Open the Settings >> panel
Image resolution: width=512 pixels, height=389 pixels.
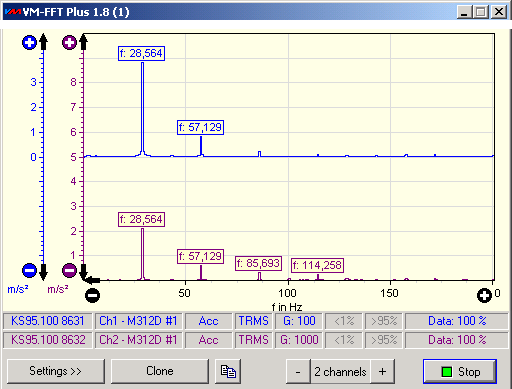(x=56, y=371)
